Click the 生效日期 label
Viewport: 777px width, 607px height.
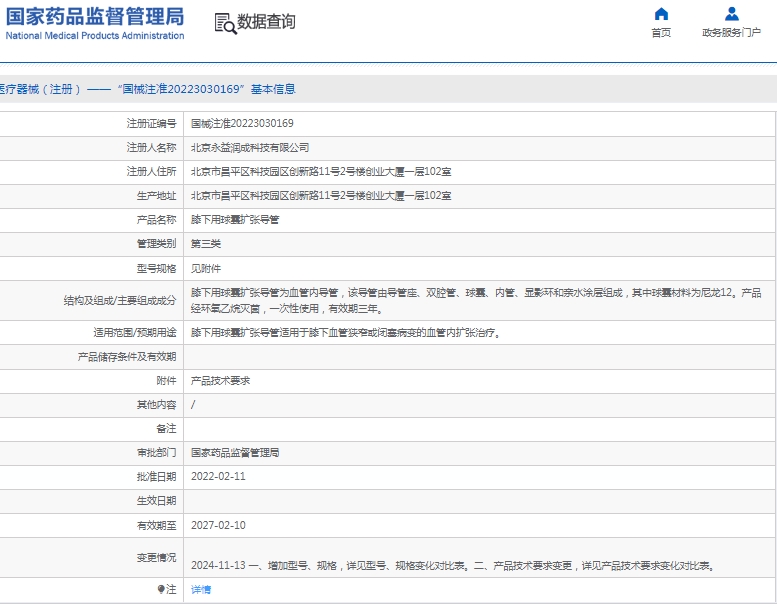(157, 501)
